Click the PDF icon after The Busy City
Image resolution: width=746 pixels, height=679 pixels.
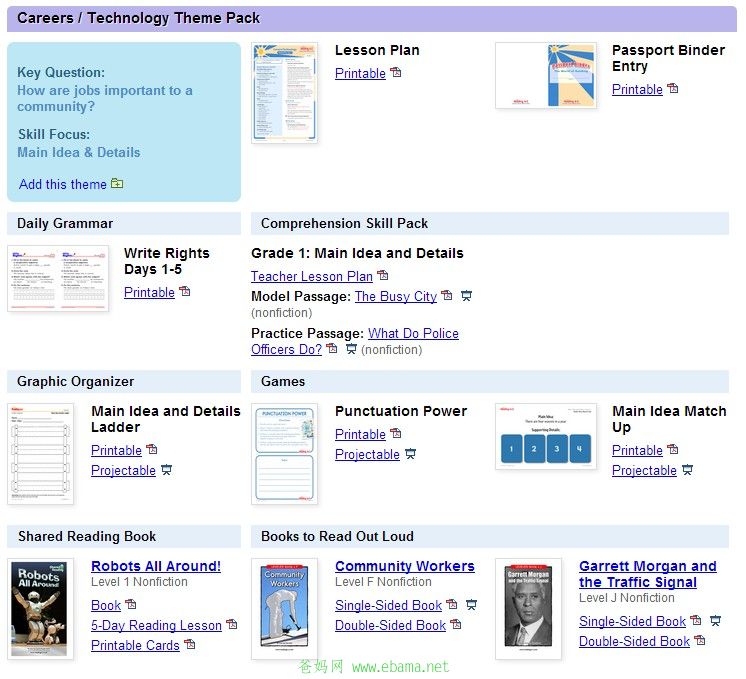447,295
